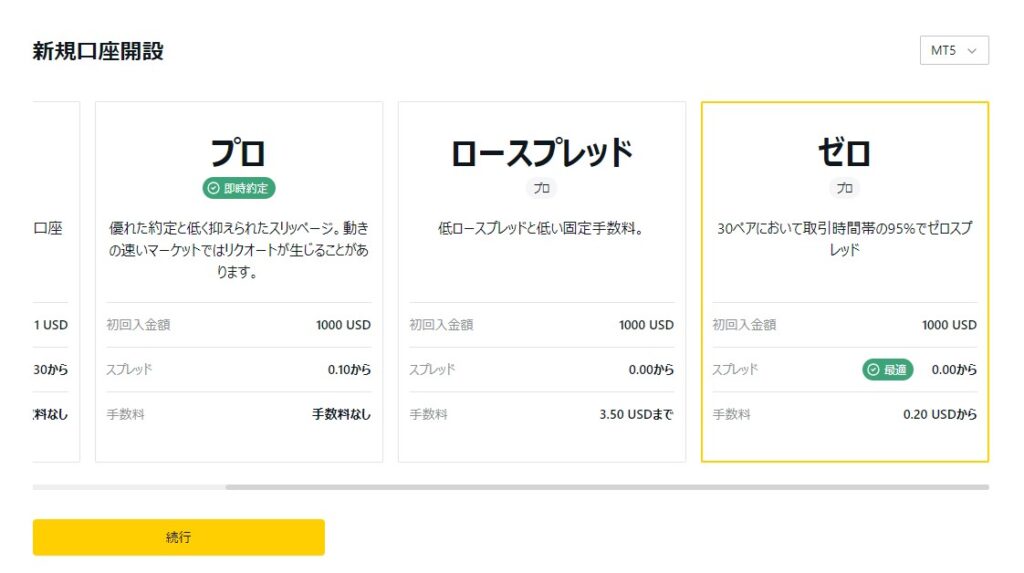Click 0.00から spread in ゼロ card
The height and width of the screenshot is (573, 1024).
pyautogui.click(x=954, y=369)
